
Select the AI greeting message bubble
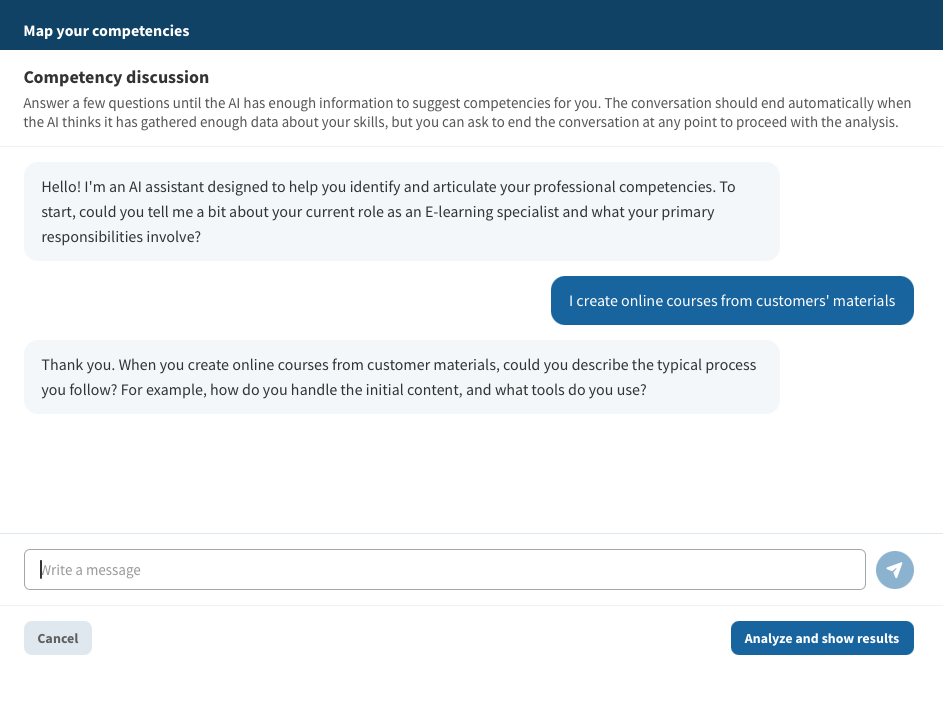[402, 211]
